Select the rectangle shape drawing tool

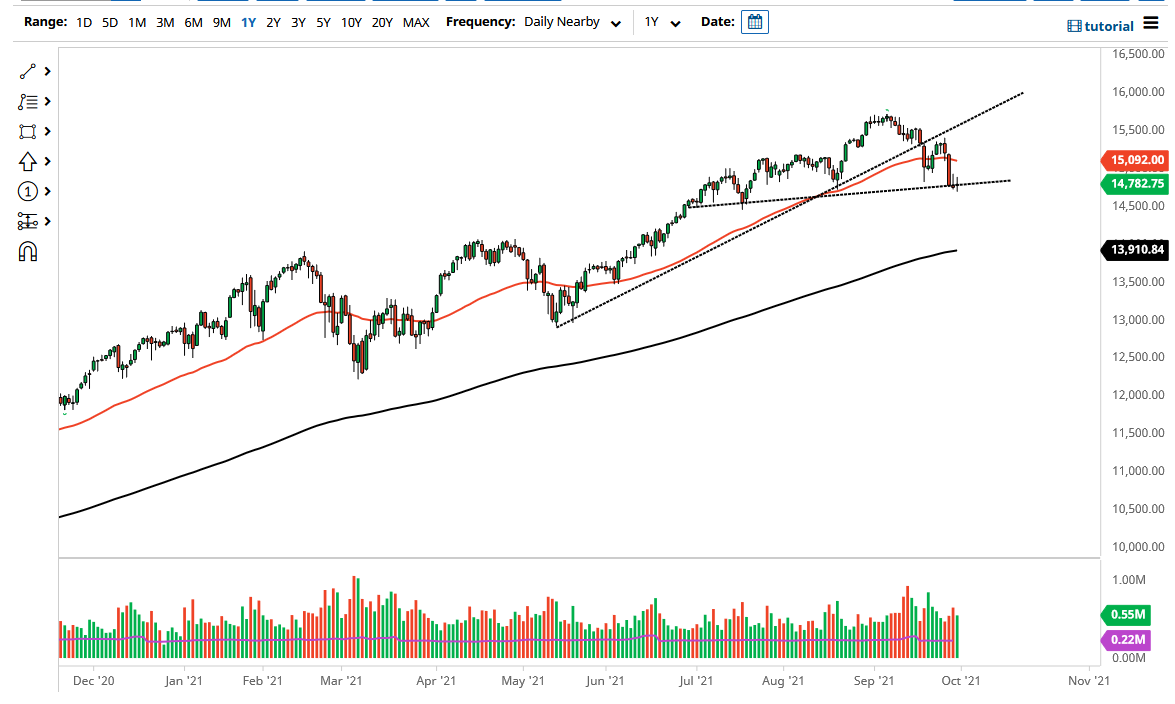[x=27, y=132]
